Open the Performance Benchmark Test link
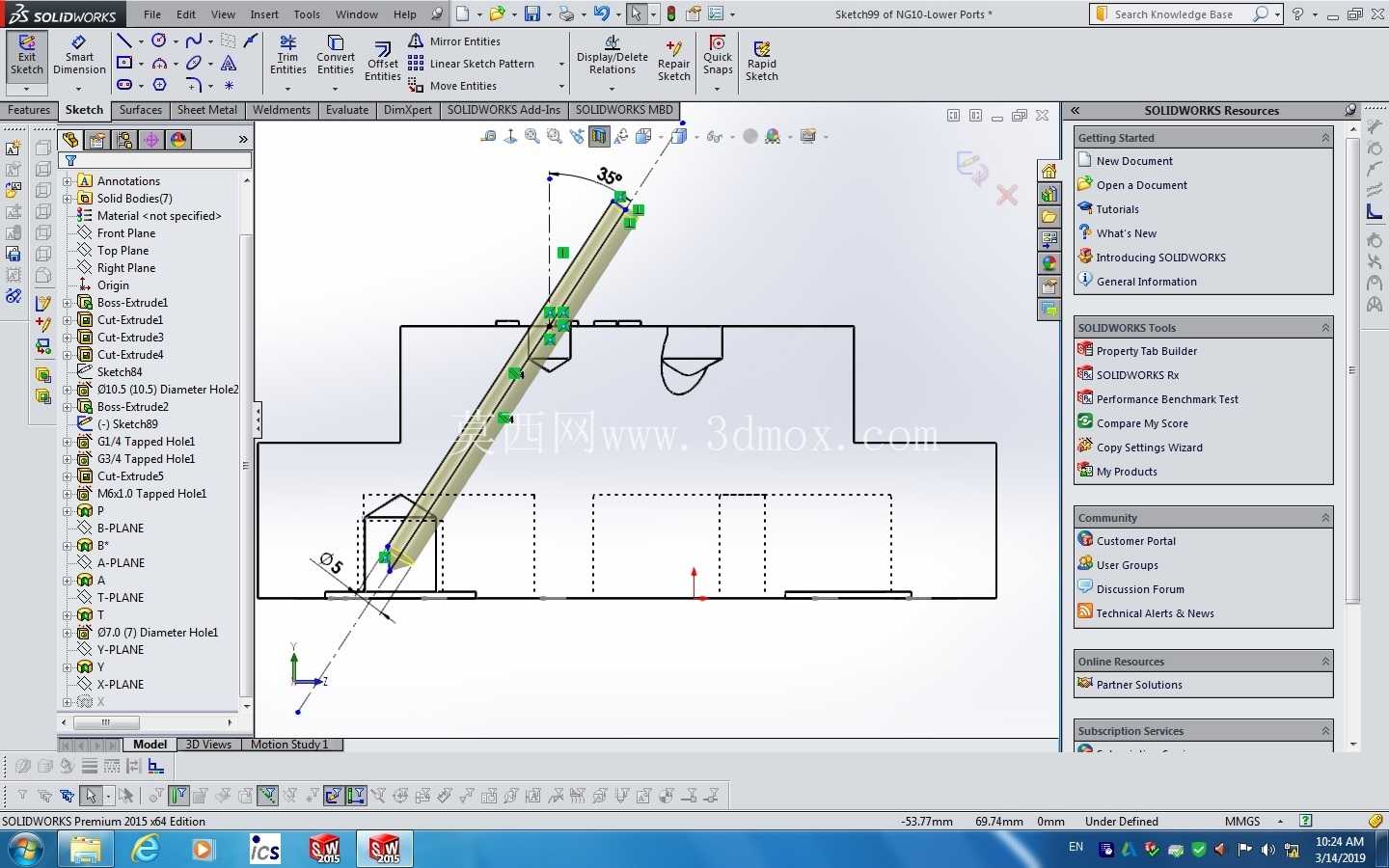Image resolution: width=1389 pixels, height=868 pixels. 1167,399
